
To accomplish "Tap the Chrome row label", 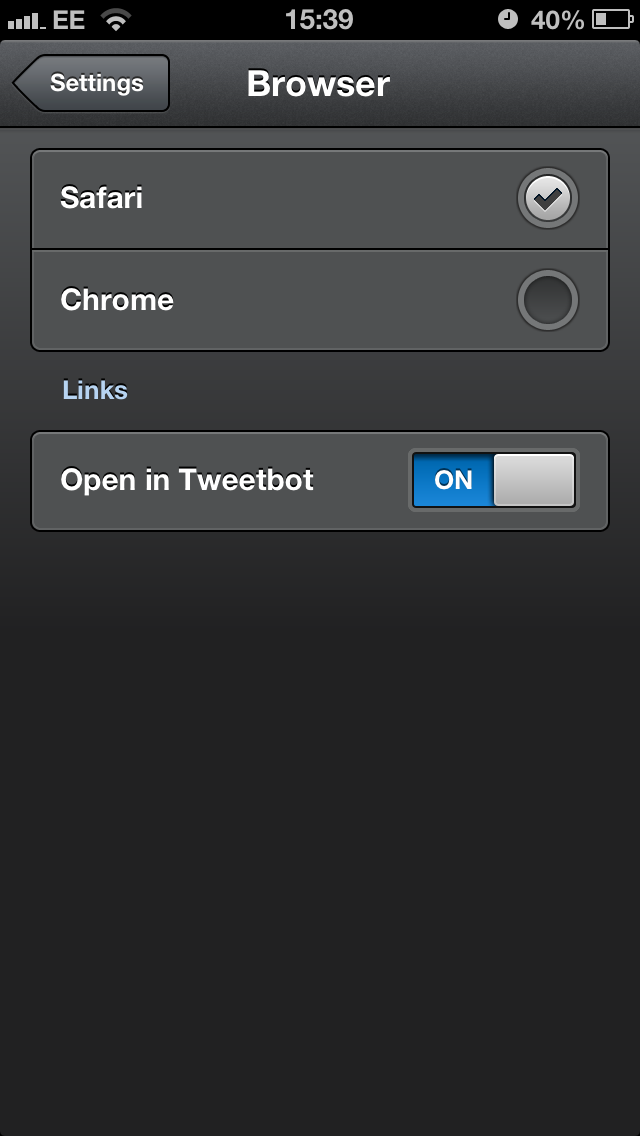I will tap(117, 300).
